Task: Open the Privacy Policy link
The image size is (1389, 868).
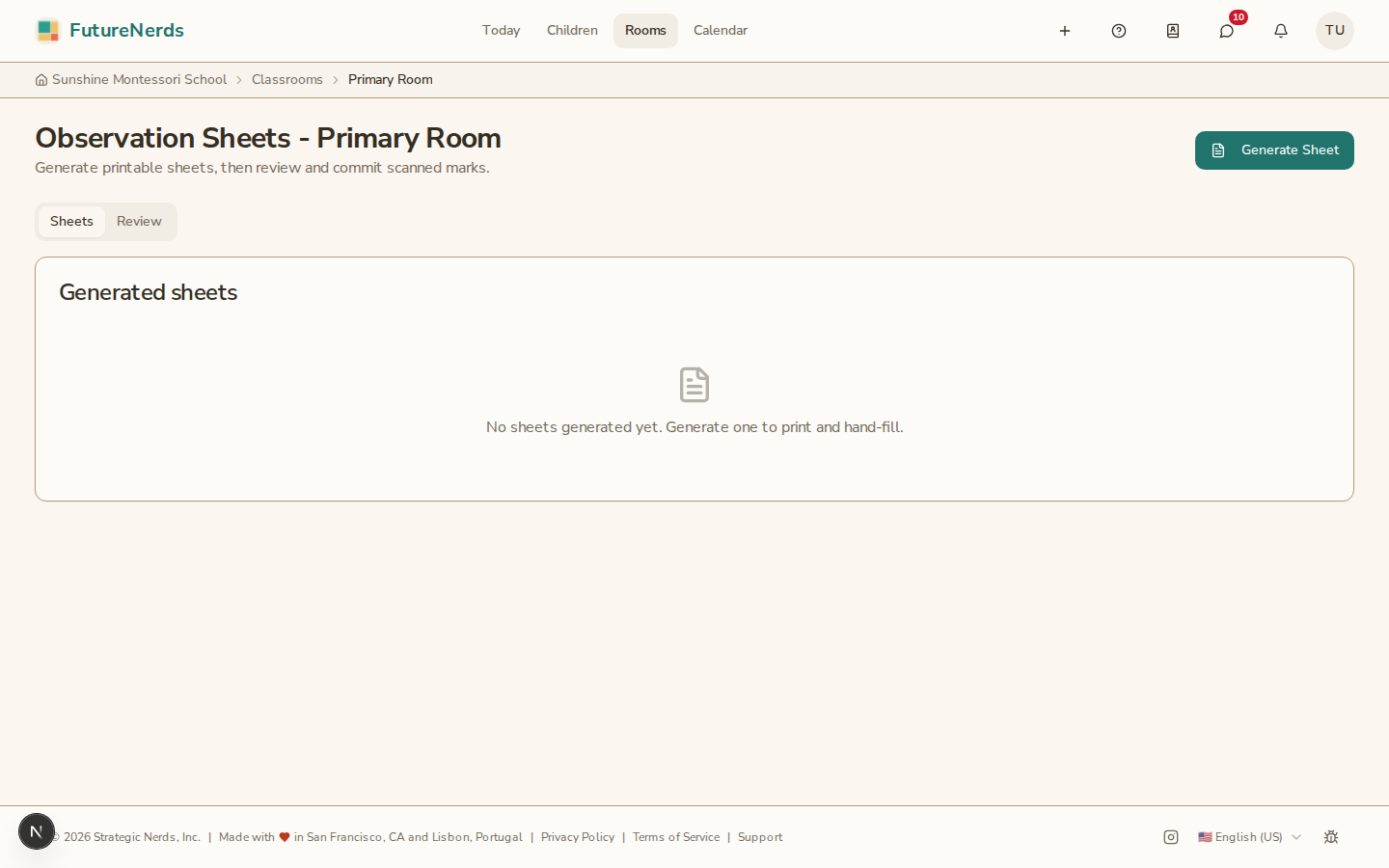Action: click(578, 837)
